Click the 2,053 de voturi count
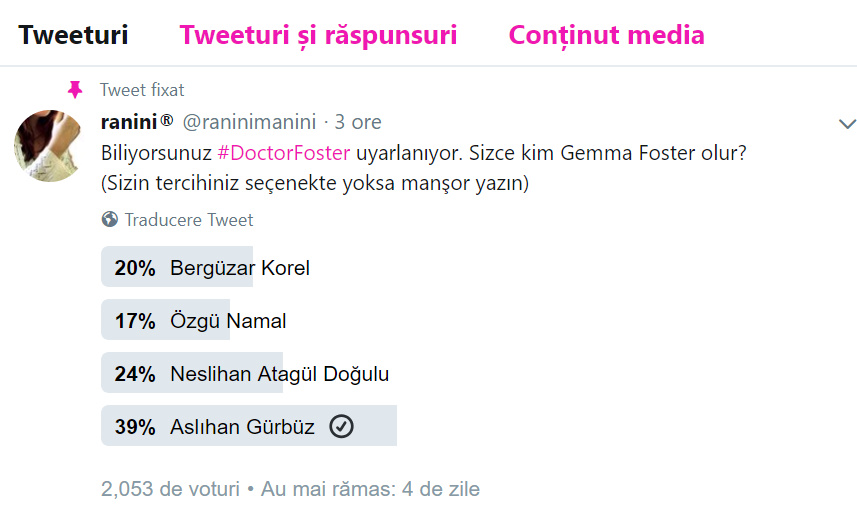This screenshot has width=857, height=518. coord(170,489)
